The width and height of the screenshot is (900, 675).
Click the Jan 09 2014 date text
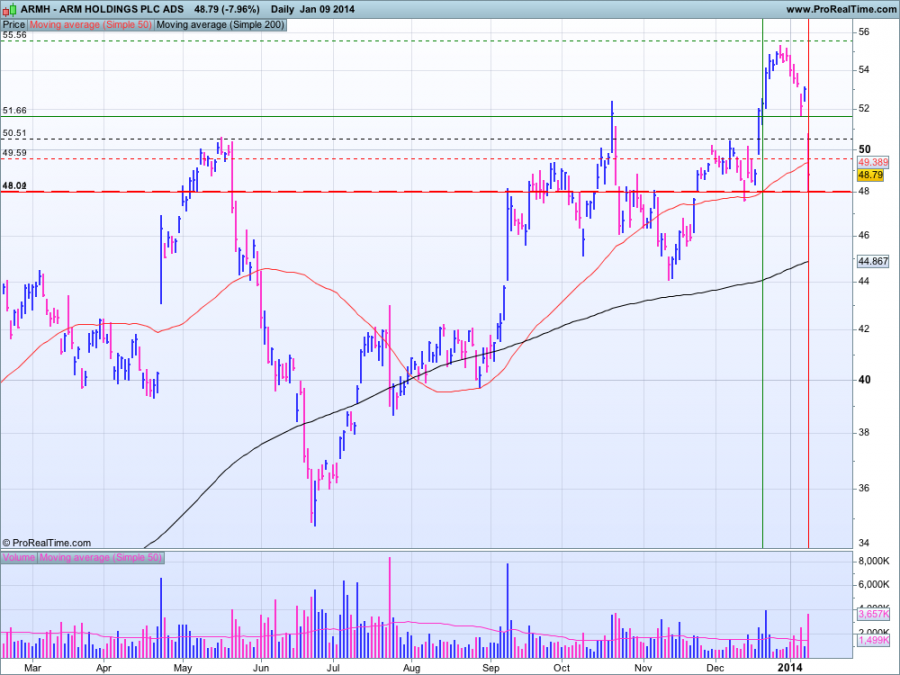327,9
